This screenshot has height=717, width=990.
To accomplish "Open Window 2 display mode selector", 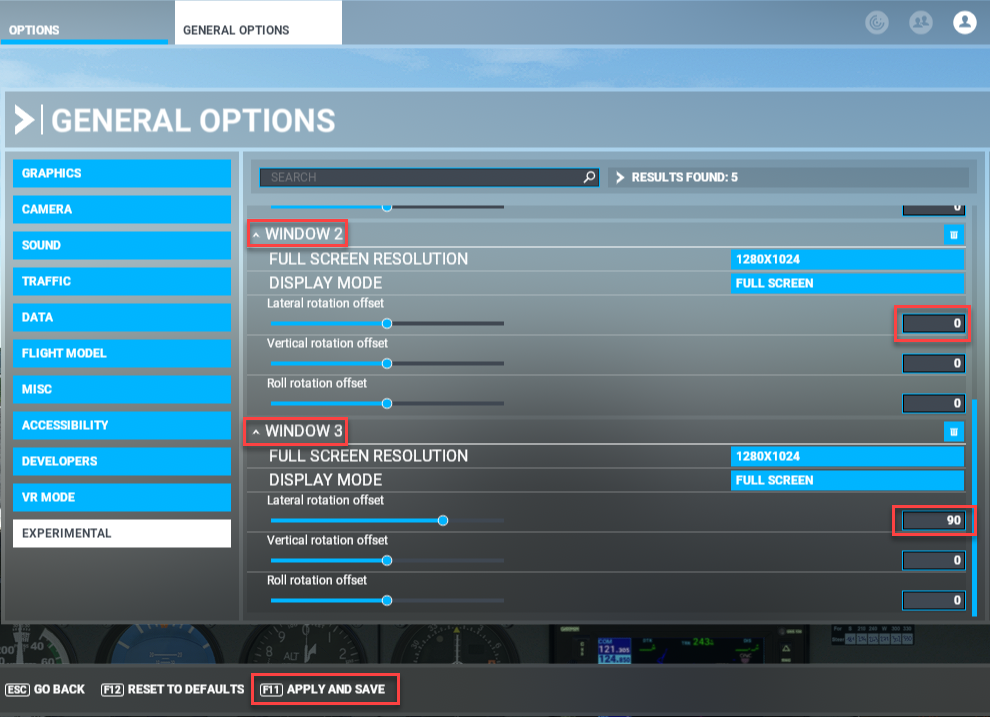I will point(847,283).
